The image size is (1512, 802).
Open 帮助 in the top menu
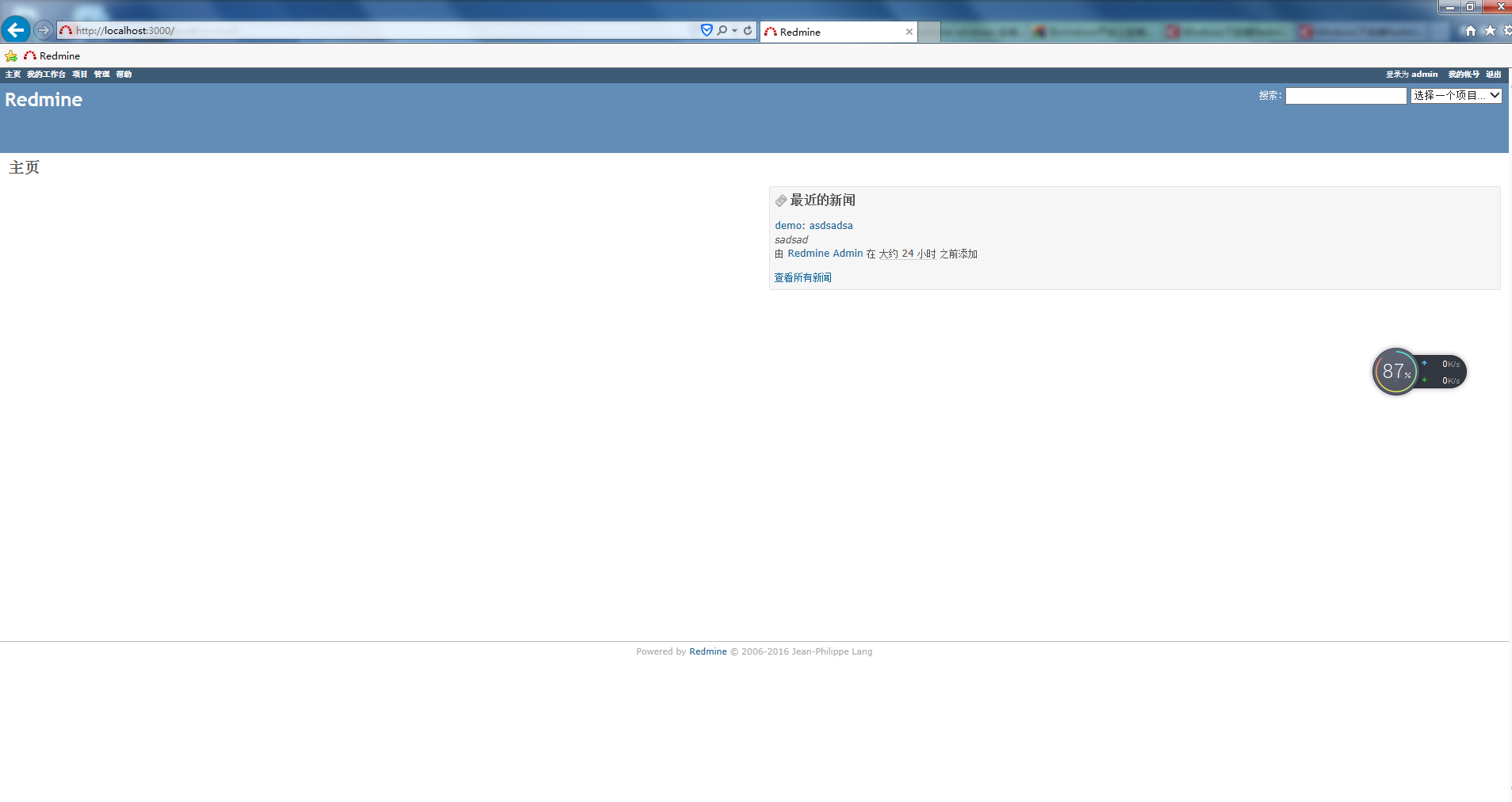[x=124, y=74]
